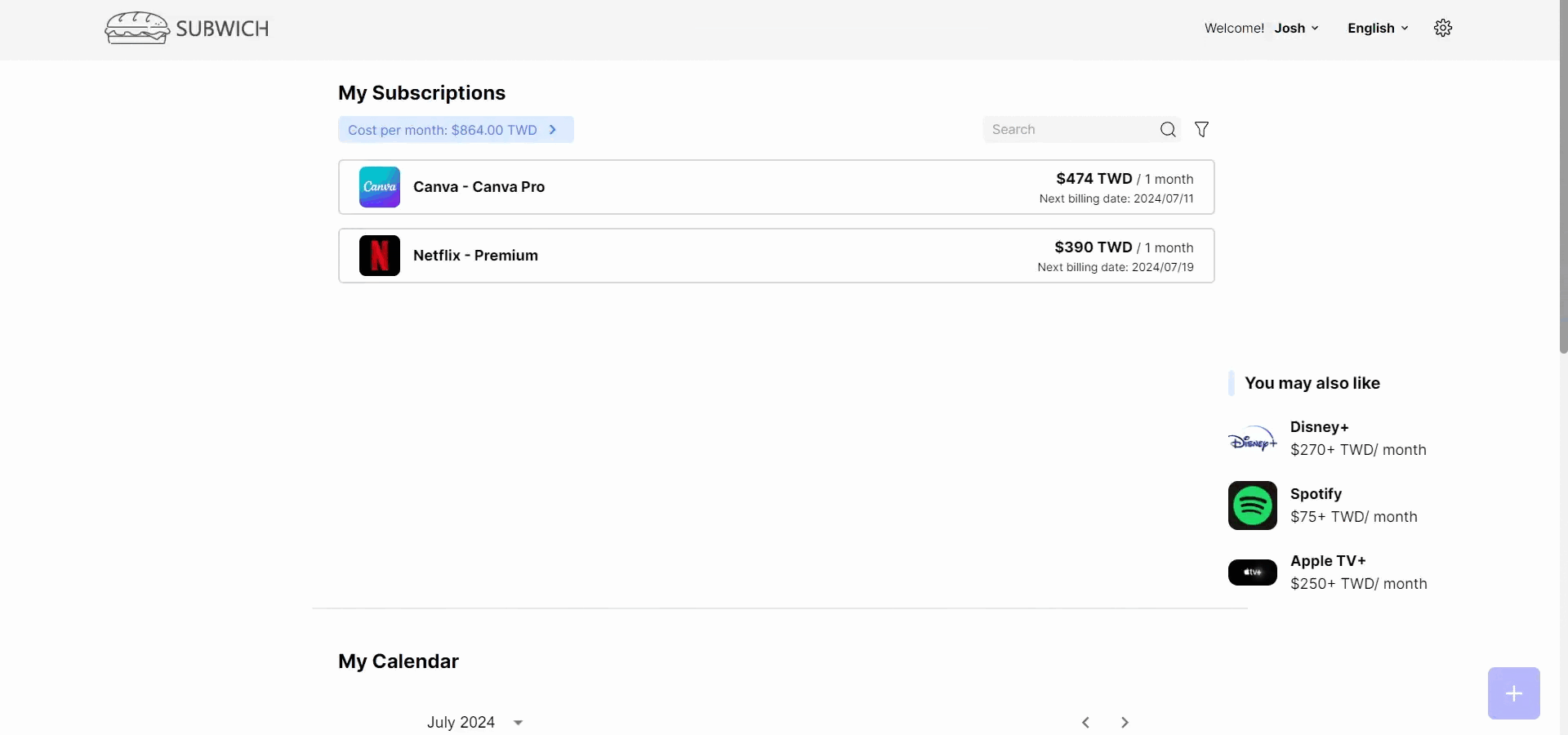Open the settings gear icon
Image resolution: width=1568 pixels, height=735 pixels.
(1443, 28)
